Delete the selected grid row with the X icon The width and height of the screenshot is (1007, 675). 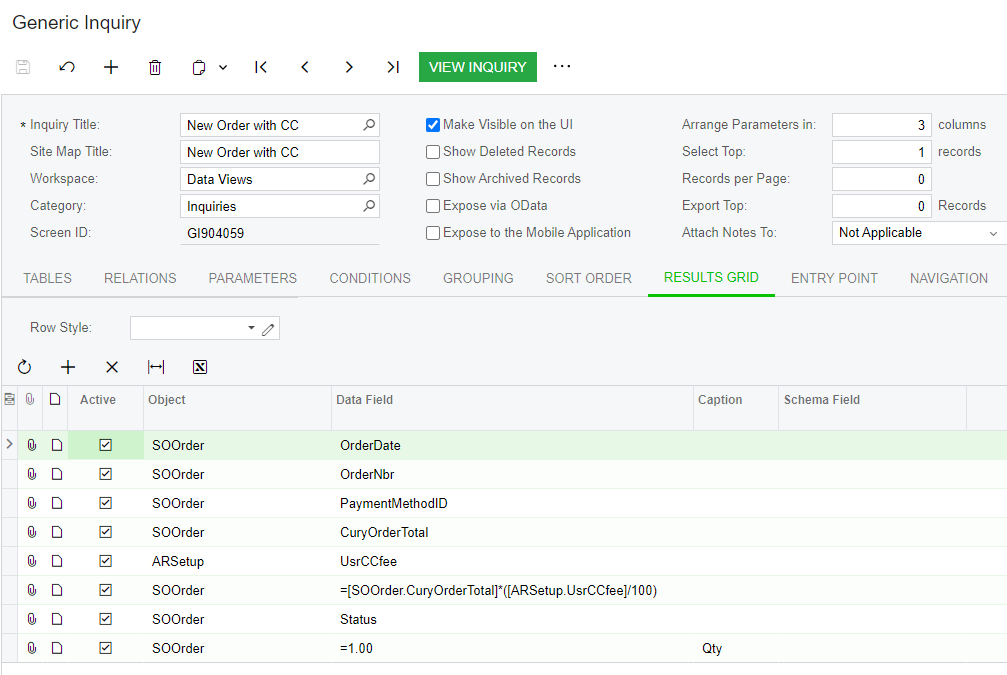pos(112,367)
